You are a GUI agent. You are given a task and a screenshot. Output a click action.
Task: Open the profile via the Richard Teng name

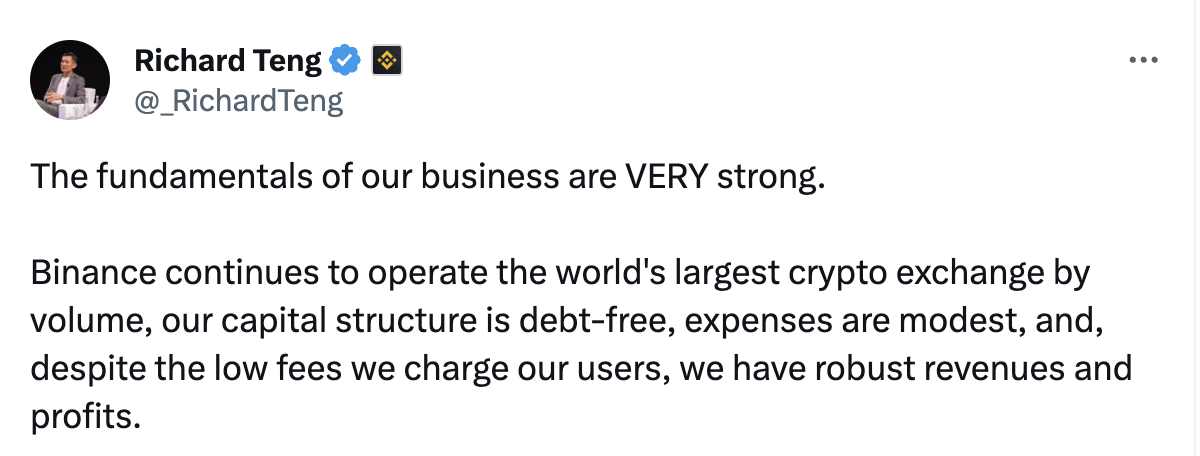tap(228, 61)
